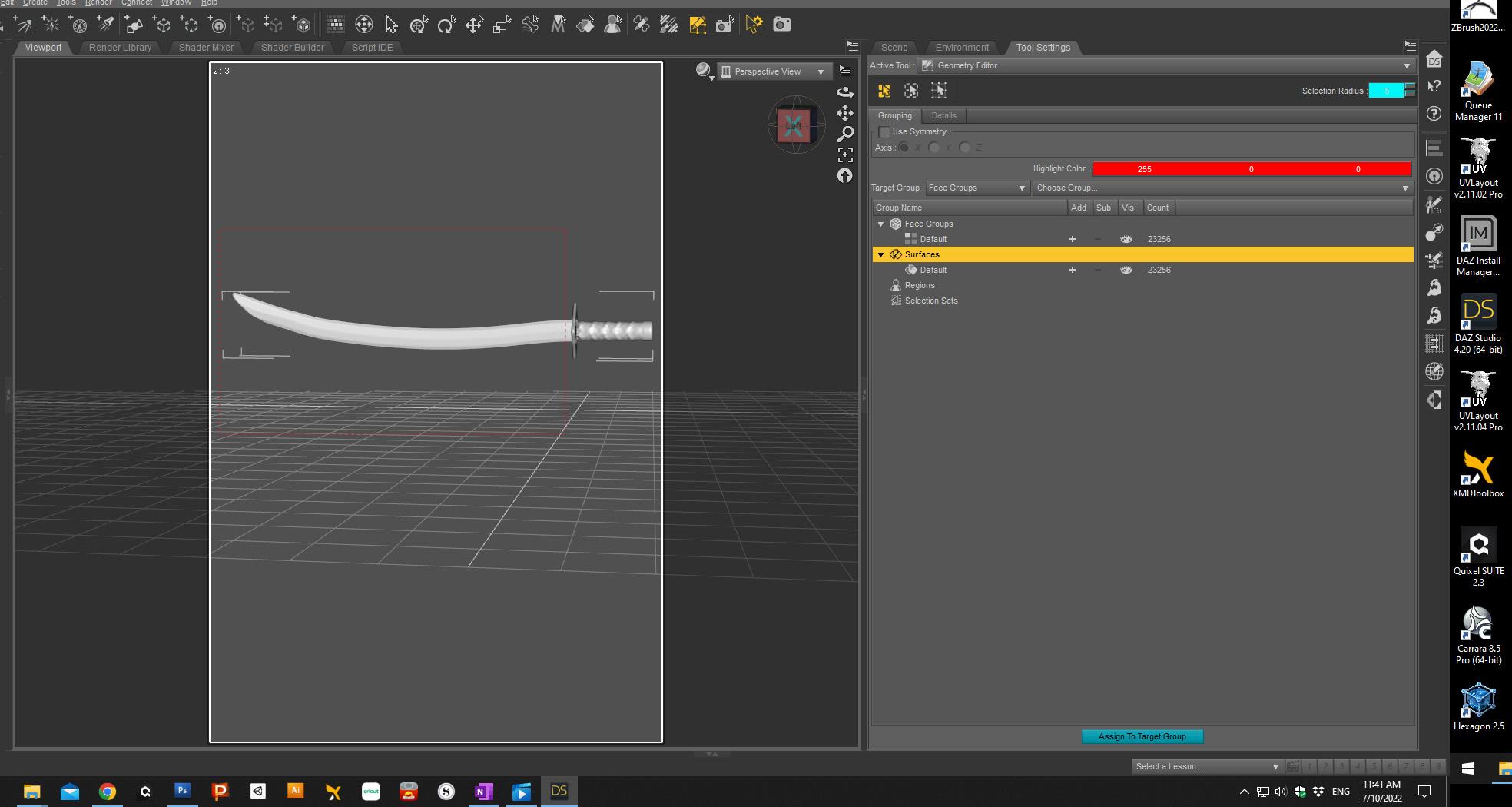Collapse the Face Groups tree node
Viewport: 1512px width, 807px height.
[881, 224]
